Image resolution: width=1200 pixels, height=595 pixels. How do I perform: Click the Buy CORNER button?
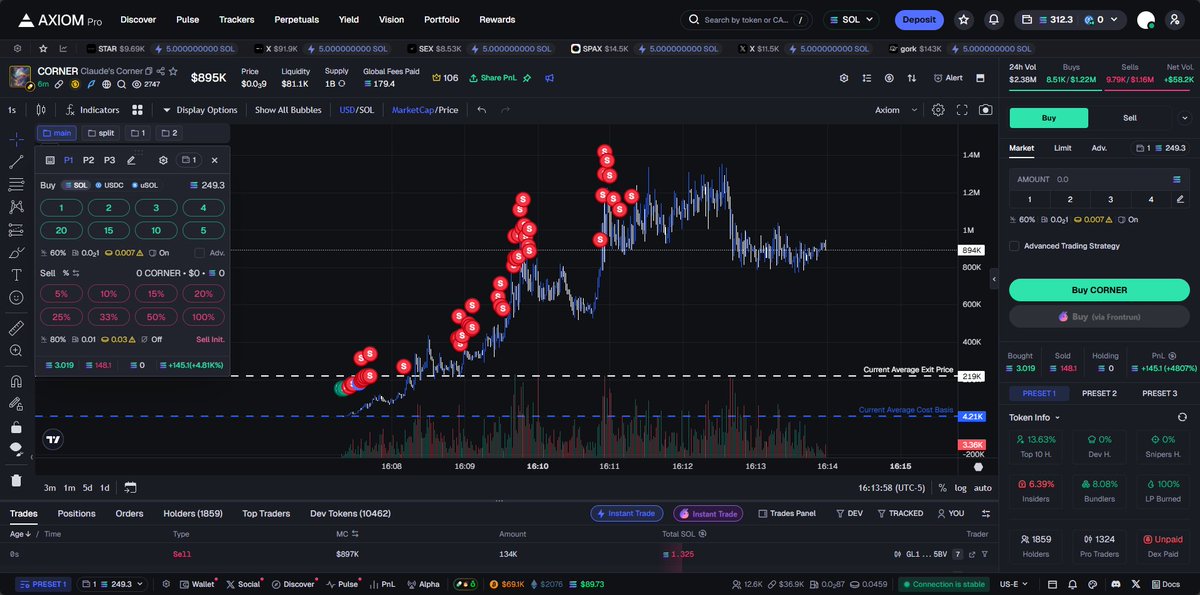coord(1099,290)
